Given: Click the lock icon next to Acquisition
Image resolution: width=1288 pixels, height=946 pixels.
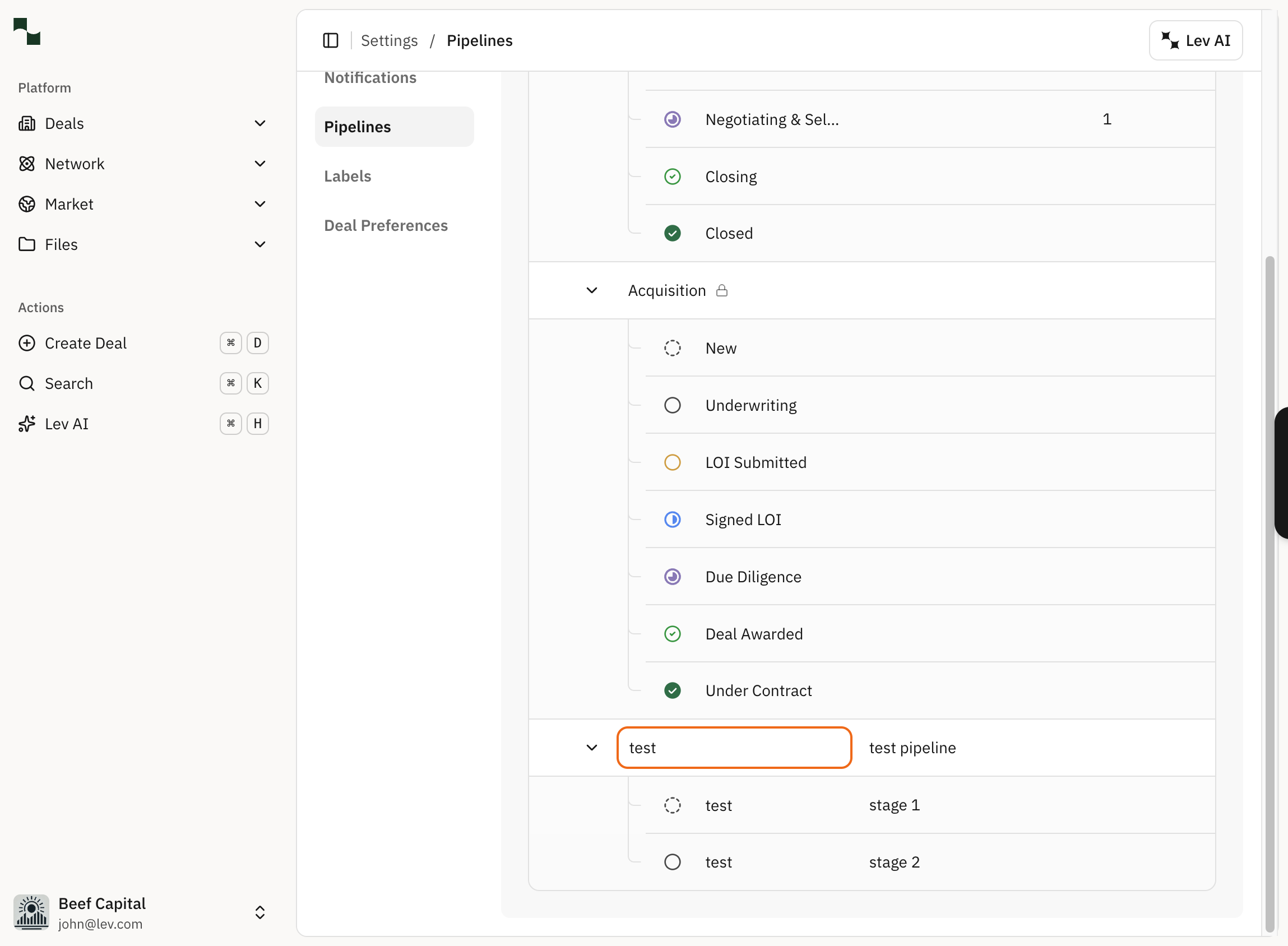Looking at the screenshot, I should [x=721, y=290].
